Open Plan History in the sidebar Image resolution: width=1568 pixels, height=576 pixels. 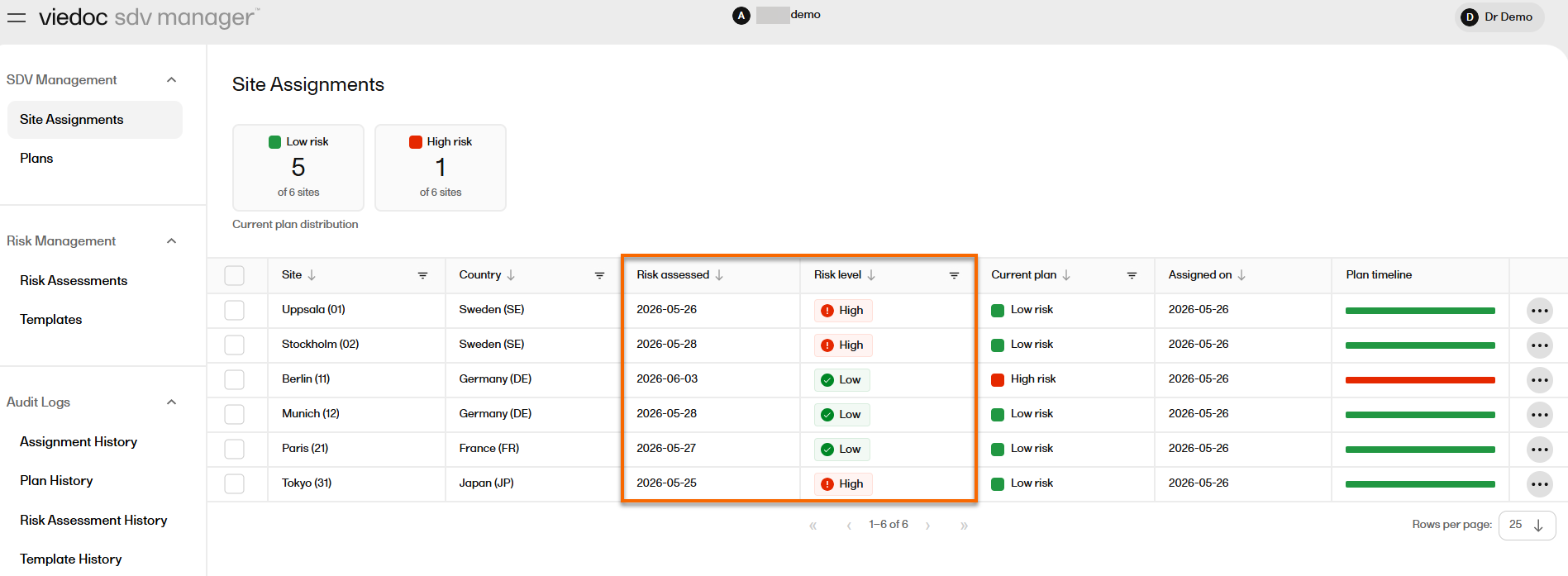(x=56, y=481)
